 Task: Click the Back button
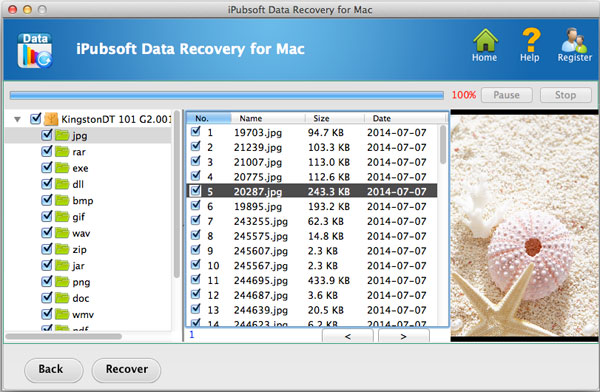click(x=54, y=369)
